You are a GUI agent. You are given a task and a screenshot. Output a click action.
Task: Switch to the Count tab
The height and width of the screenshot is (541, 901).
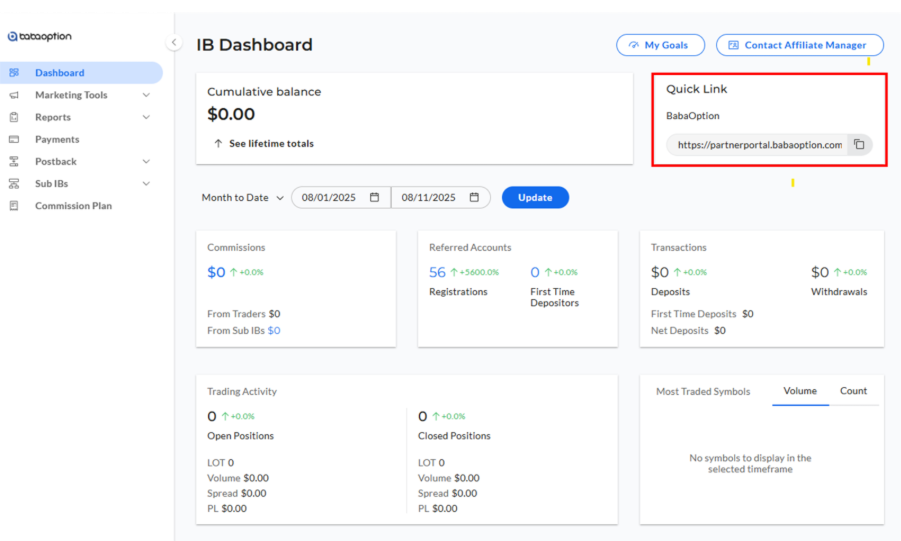coord(853,391)
